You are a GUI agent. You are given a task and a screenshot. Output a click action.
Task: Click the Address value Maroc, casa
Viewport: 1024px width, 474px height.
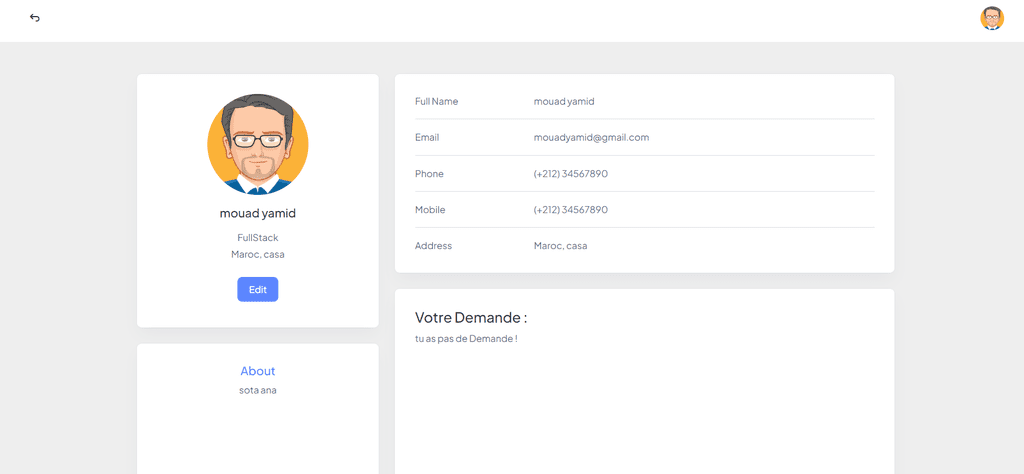(x=560, y=246)
